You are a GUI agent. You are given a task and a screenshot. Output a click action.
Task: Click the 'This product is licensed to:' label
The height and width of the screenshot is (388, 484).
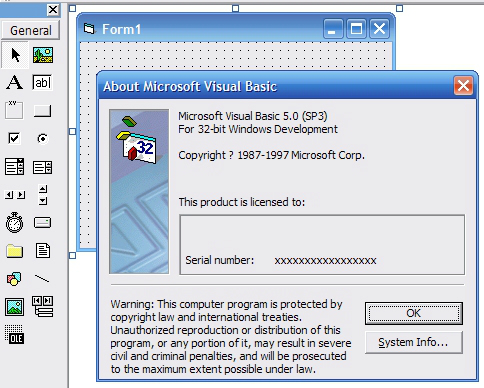pyautogui.click(x=242, y=202)
